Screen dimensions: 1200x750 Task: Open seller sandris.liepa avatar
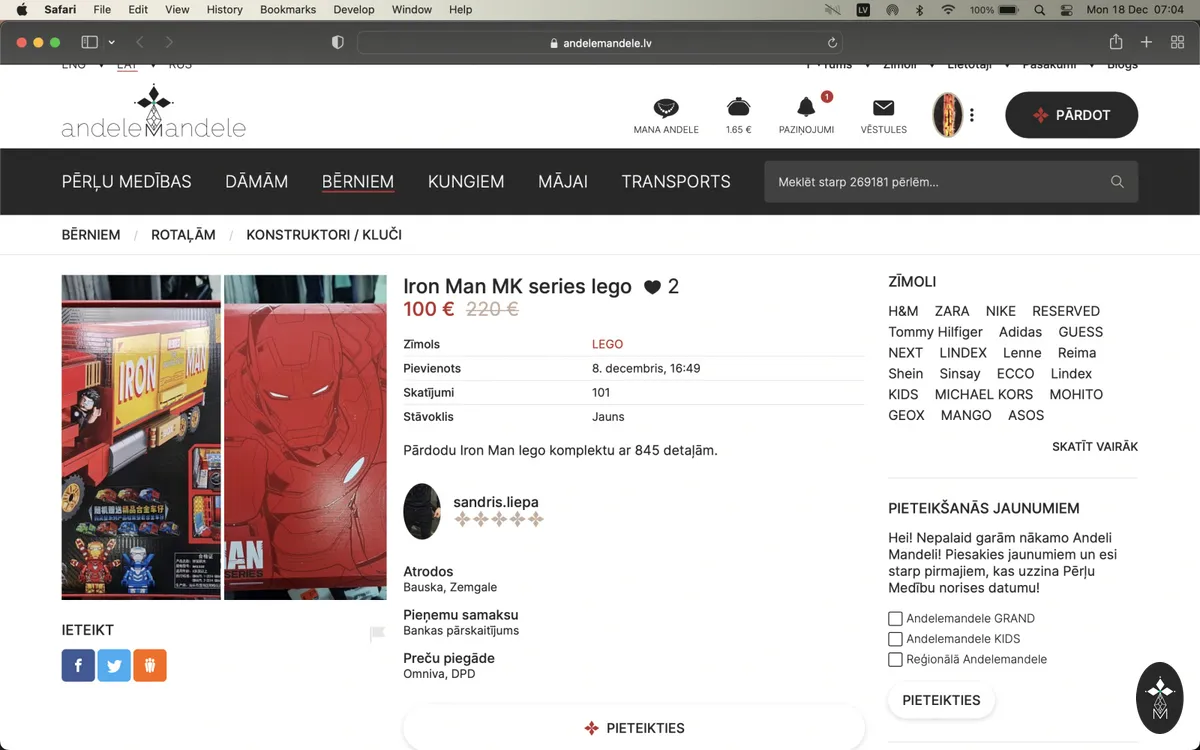[x=422, y=511]
